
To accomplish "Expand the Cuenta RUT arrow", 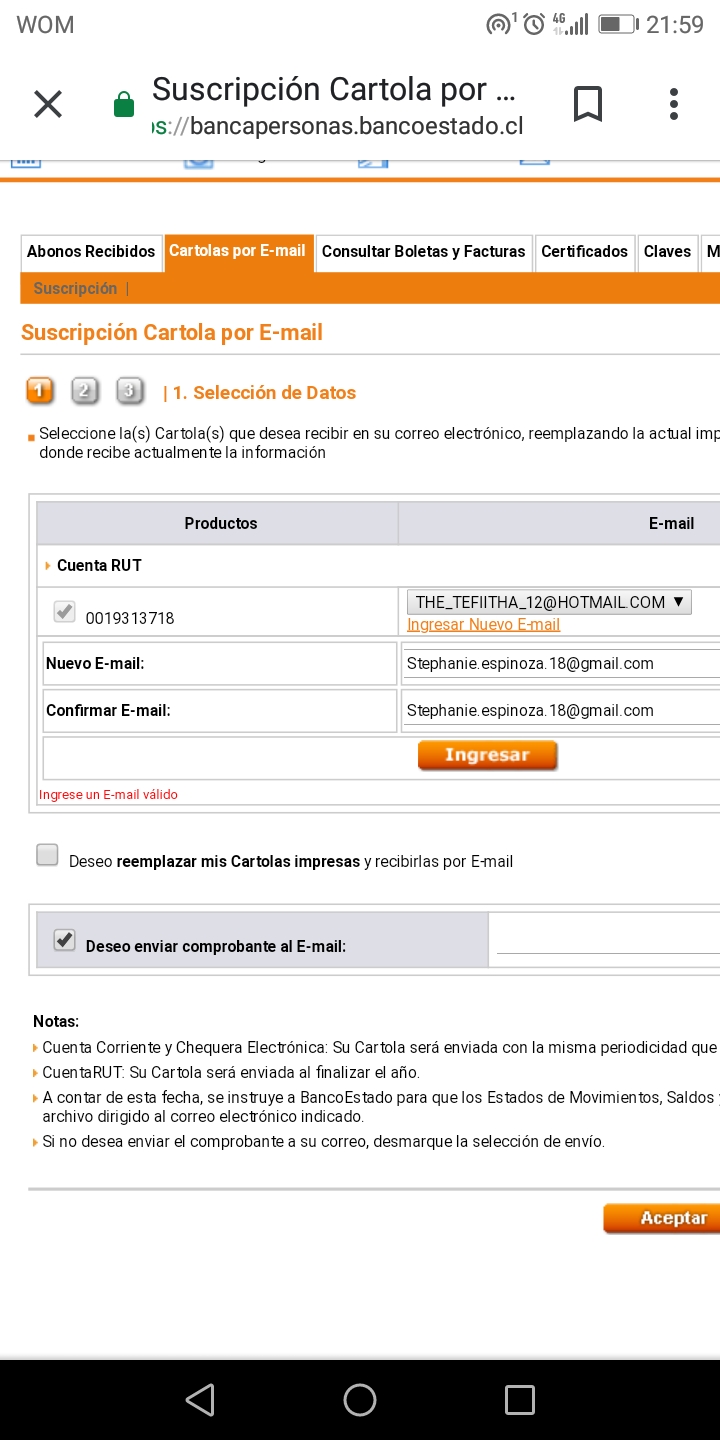I will coord(48,566).
